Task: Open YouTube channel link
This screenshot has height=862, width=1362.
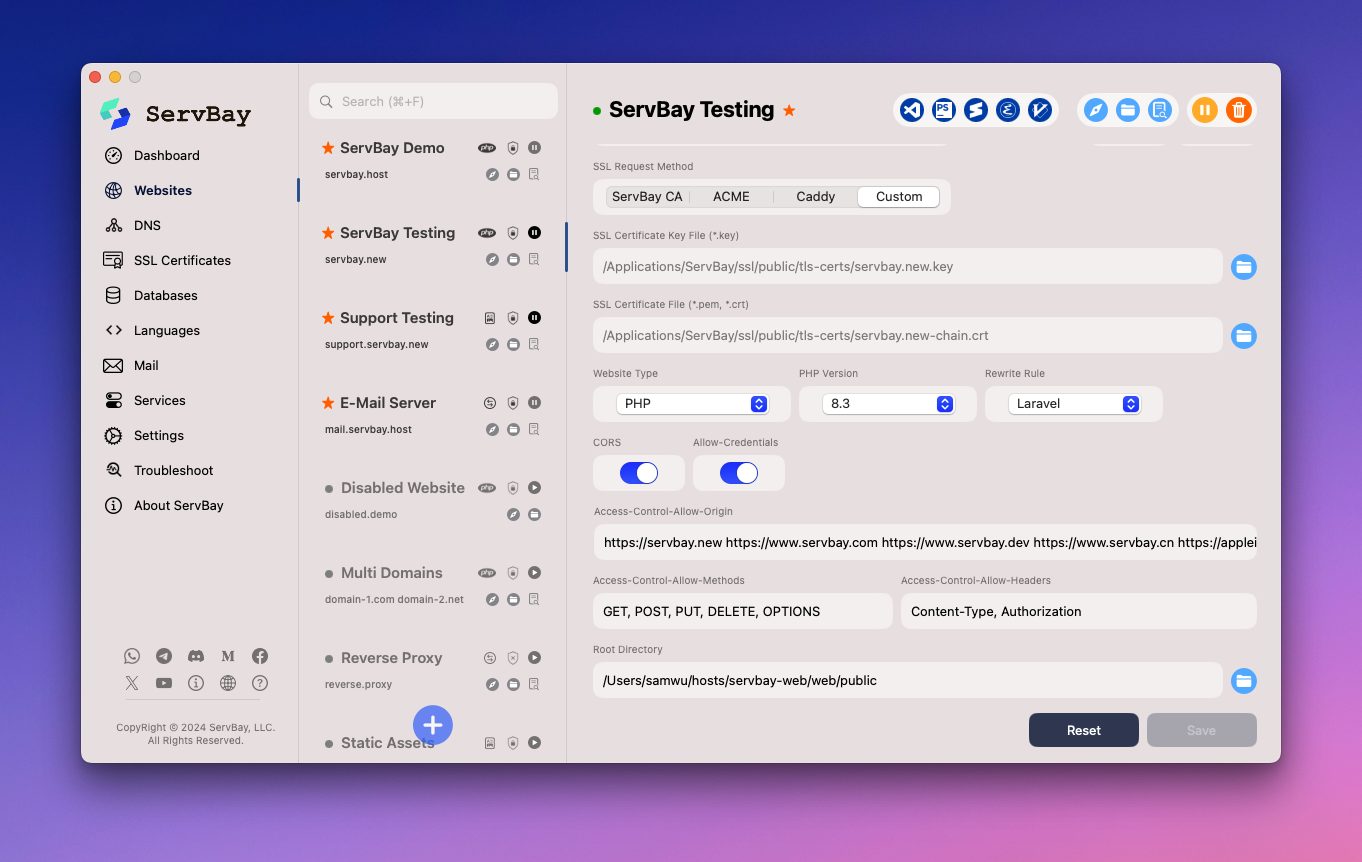Action: tap(164, 683)
